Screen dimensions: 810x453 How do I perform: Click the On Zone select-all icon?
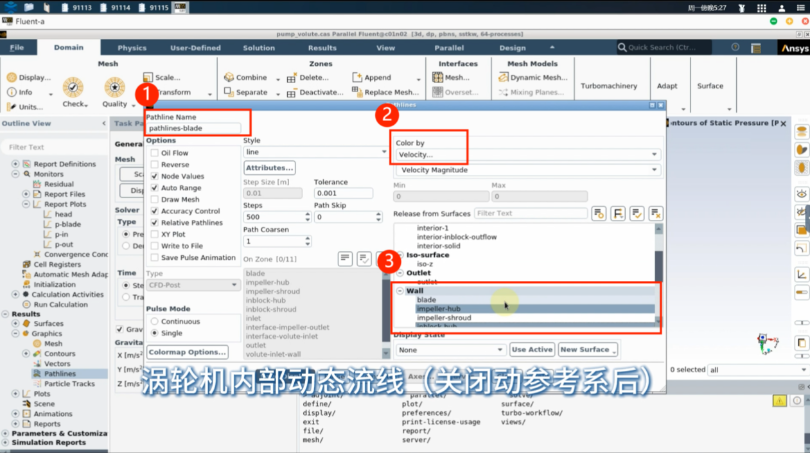click(364, 259)
